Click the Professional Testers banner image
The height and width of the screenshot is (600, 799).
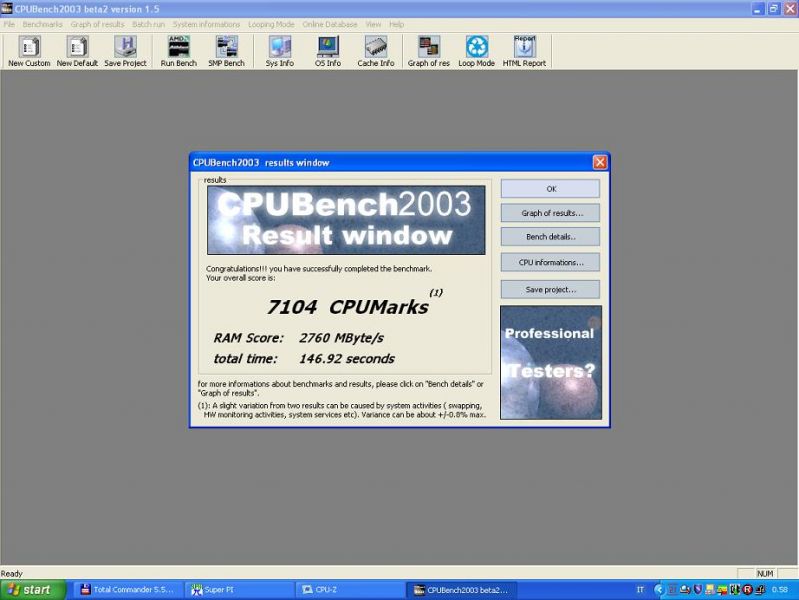click(x=551, y=362)
